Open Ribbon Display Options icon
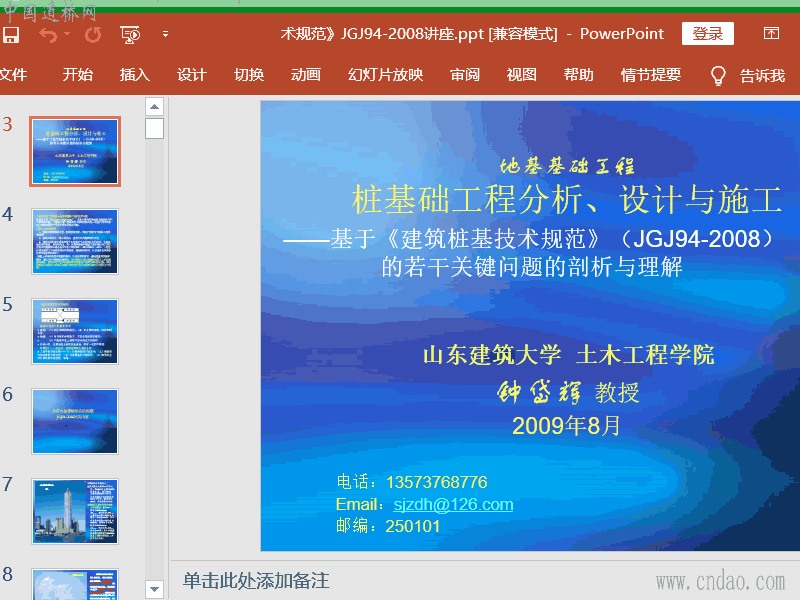Image resolution: width=800 pixels, height=600 pixels. 771,34
